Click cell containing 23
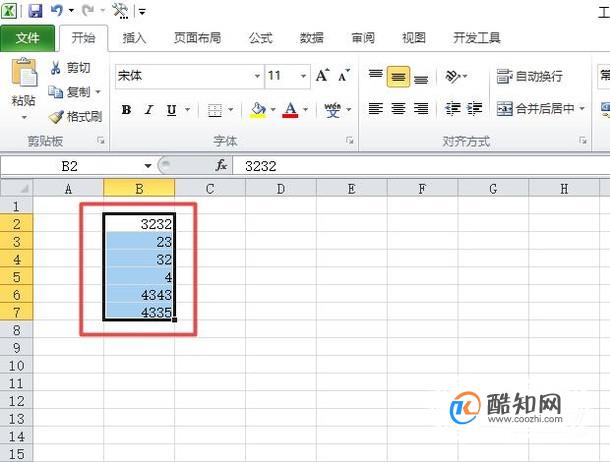Image resolution: width=610 pixels, height=462 pixels. [139, 242]
